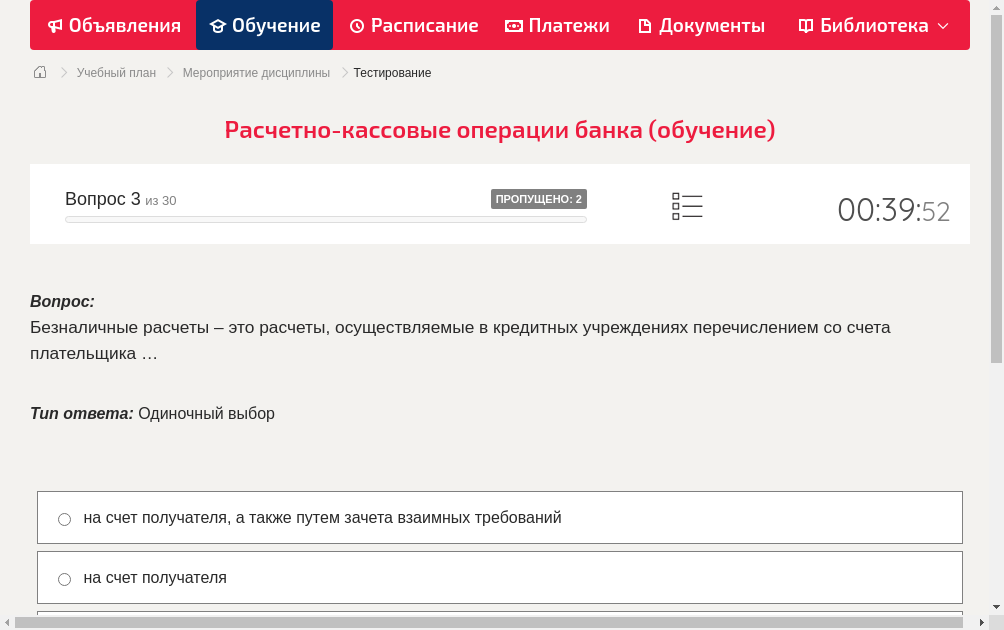This screenshot has width=1004, height=630.
Task: Click the megaphone icon for Объявления
Action: 54,25
